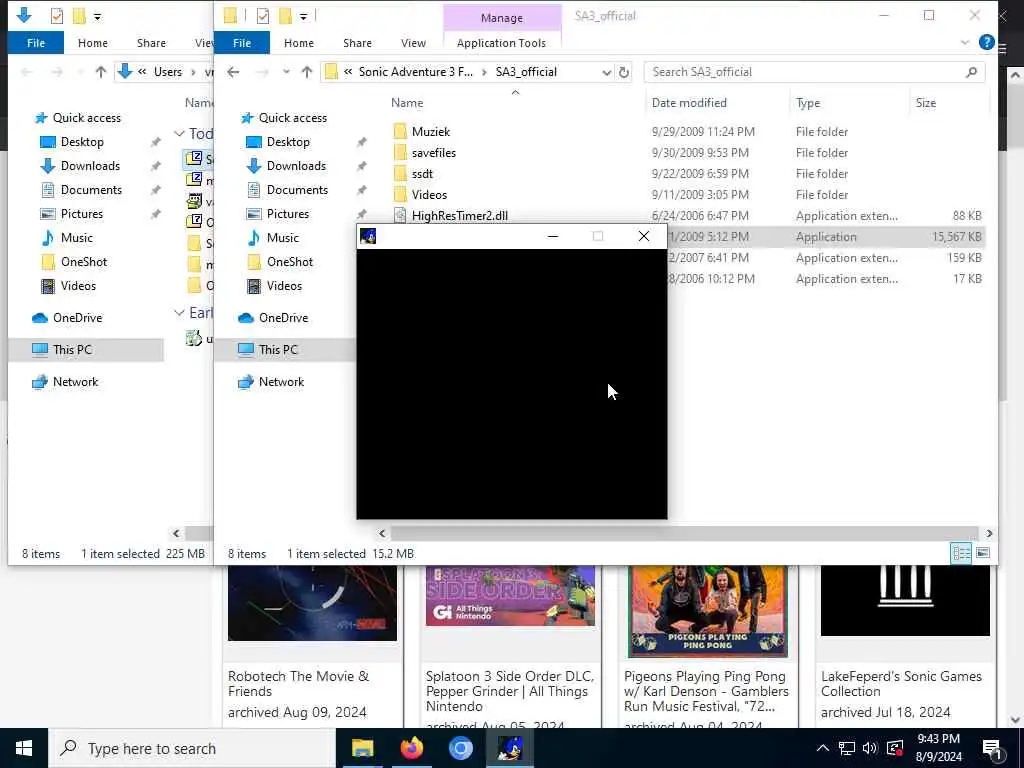Open Home tab in back Explorer window
Image resolution: width=1024 pixels, height=768 pixels.
click(93, 43)
